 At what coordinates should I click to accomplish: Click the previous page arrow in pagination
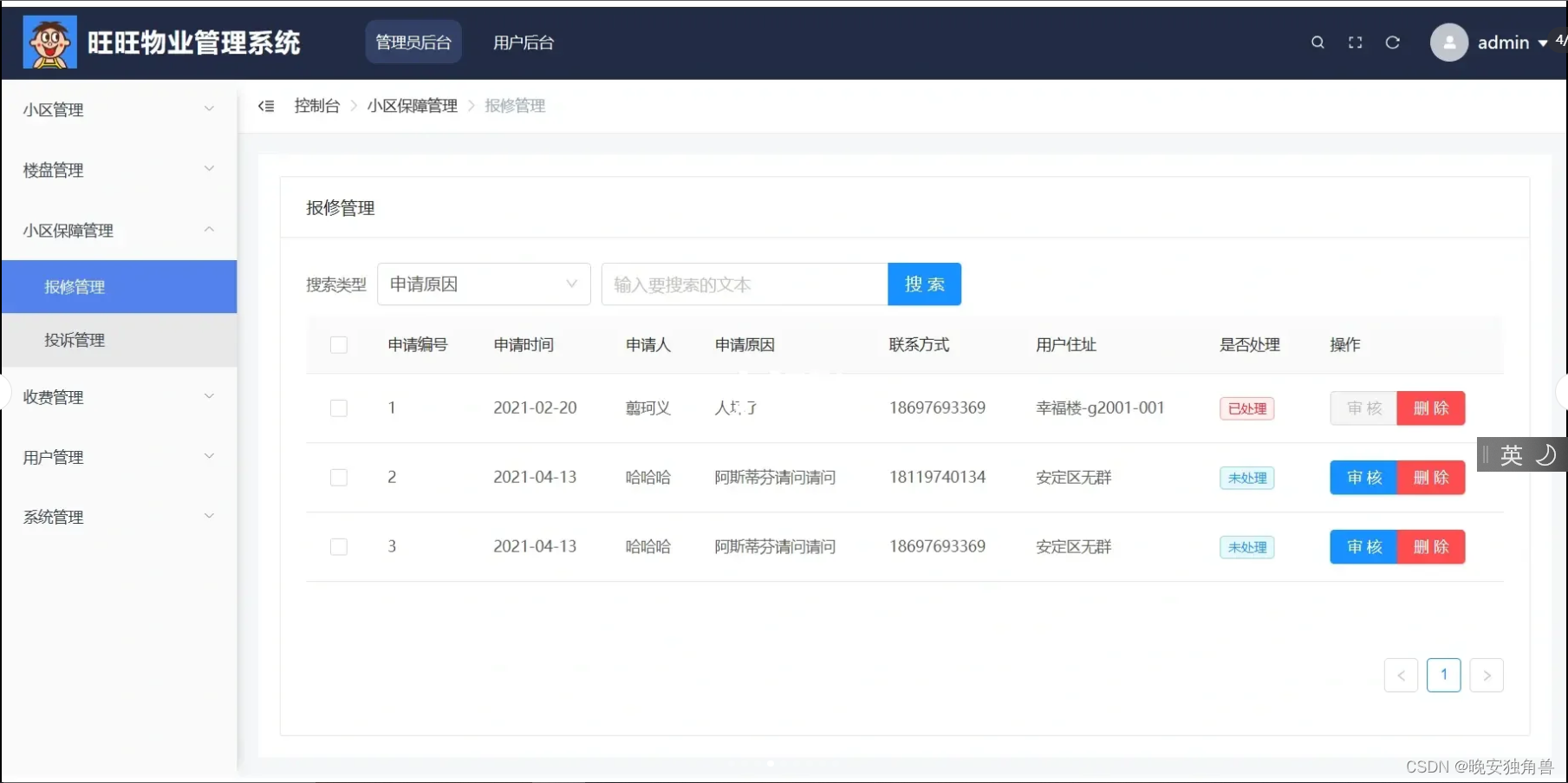point(1401,675)
